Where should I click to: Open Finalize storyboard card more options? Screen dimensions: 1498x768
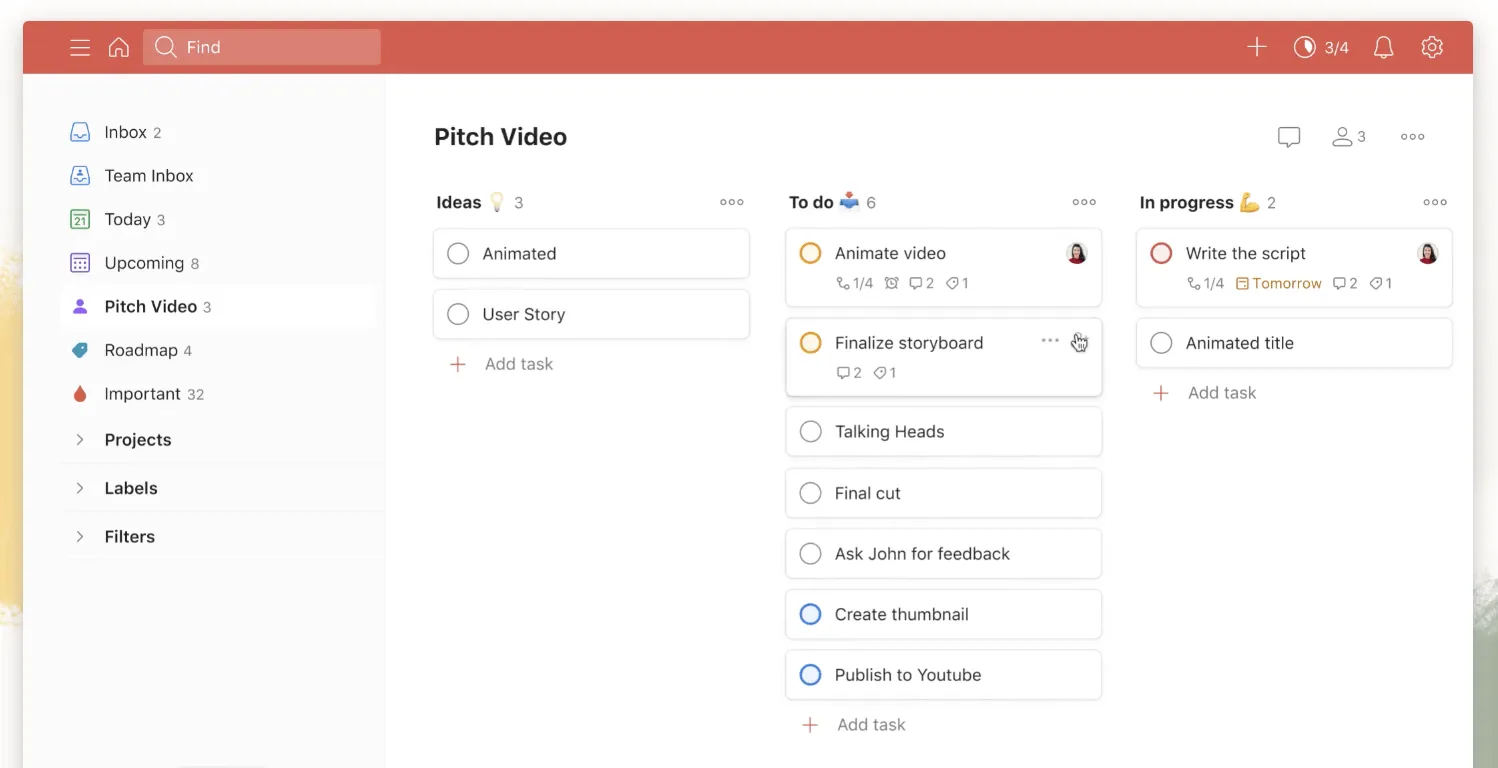[x=1050, y=341]
